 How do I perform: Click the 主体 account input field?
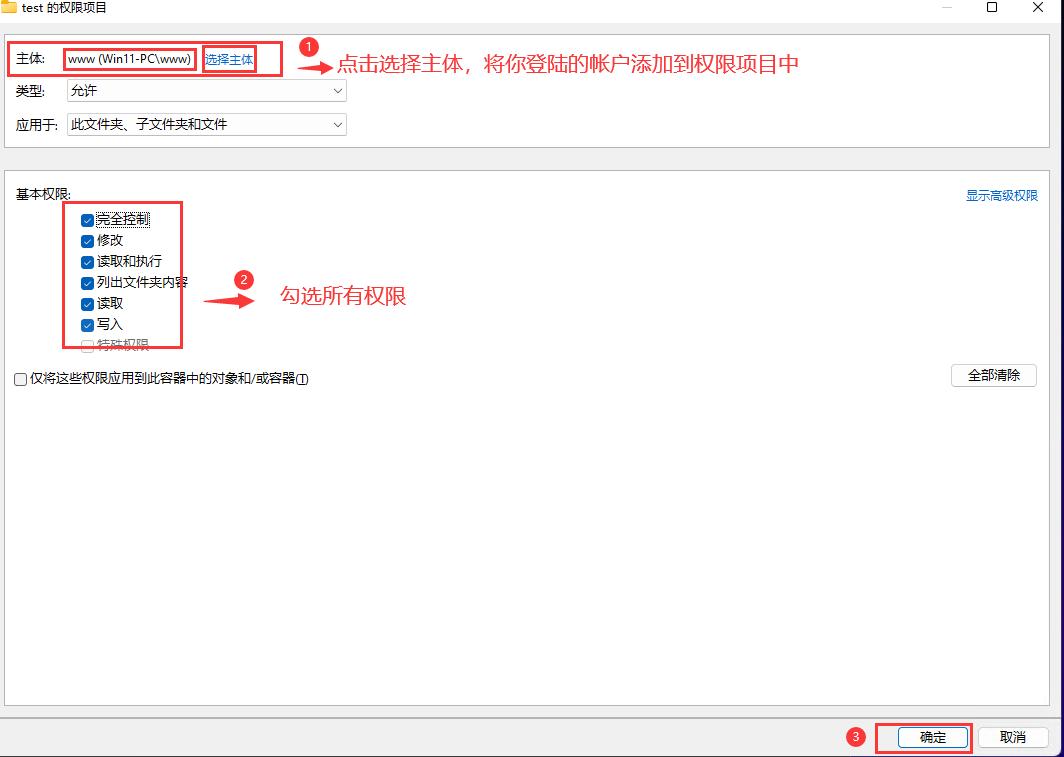[x=130, y=58]
